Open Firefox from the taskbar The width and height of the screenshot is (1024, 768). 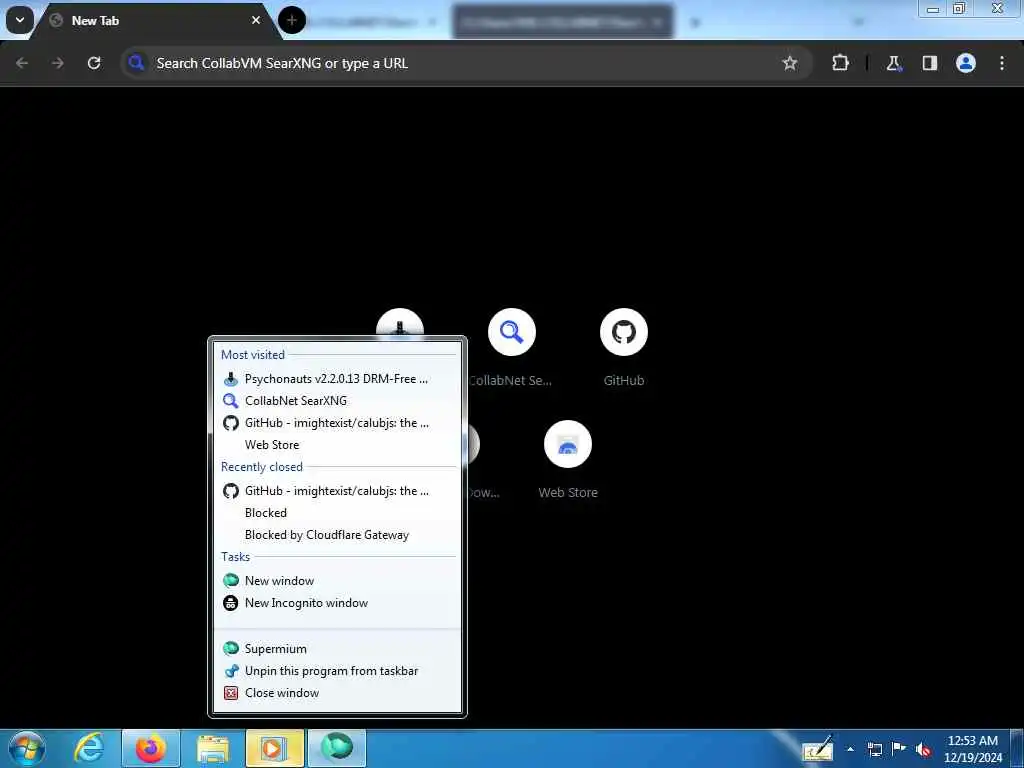151,748
